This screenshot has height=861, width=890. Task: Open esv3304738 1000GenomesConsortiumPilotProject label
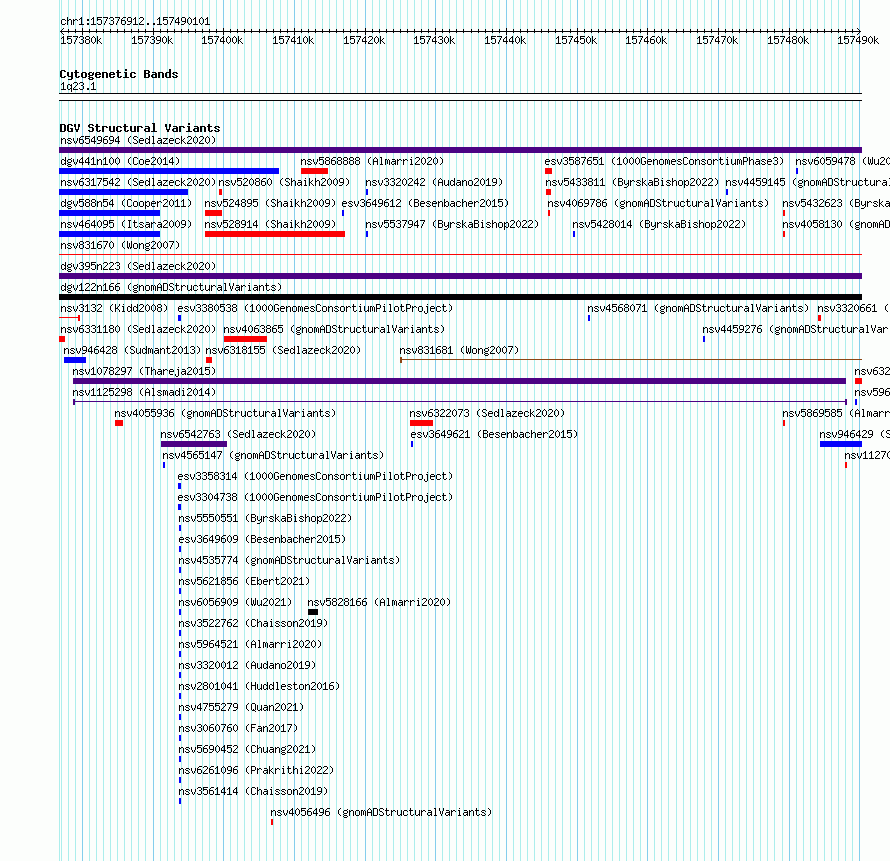click(315, 497)
